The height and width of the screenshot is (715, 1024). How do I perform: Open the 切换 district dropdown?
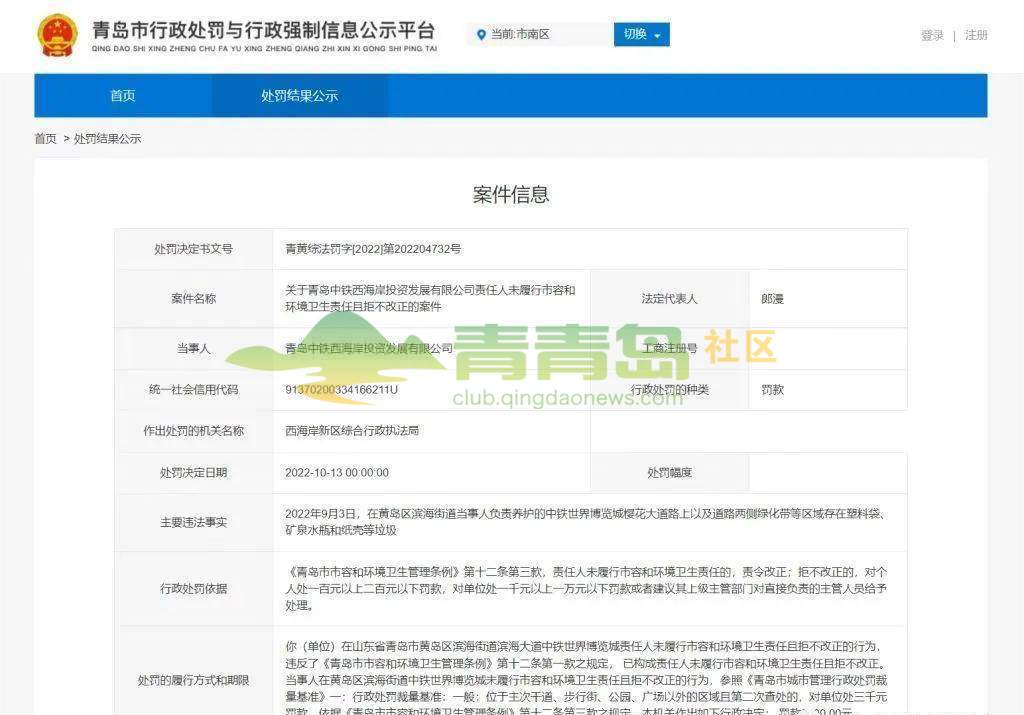point(641,35)
